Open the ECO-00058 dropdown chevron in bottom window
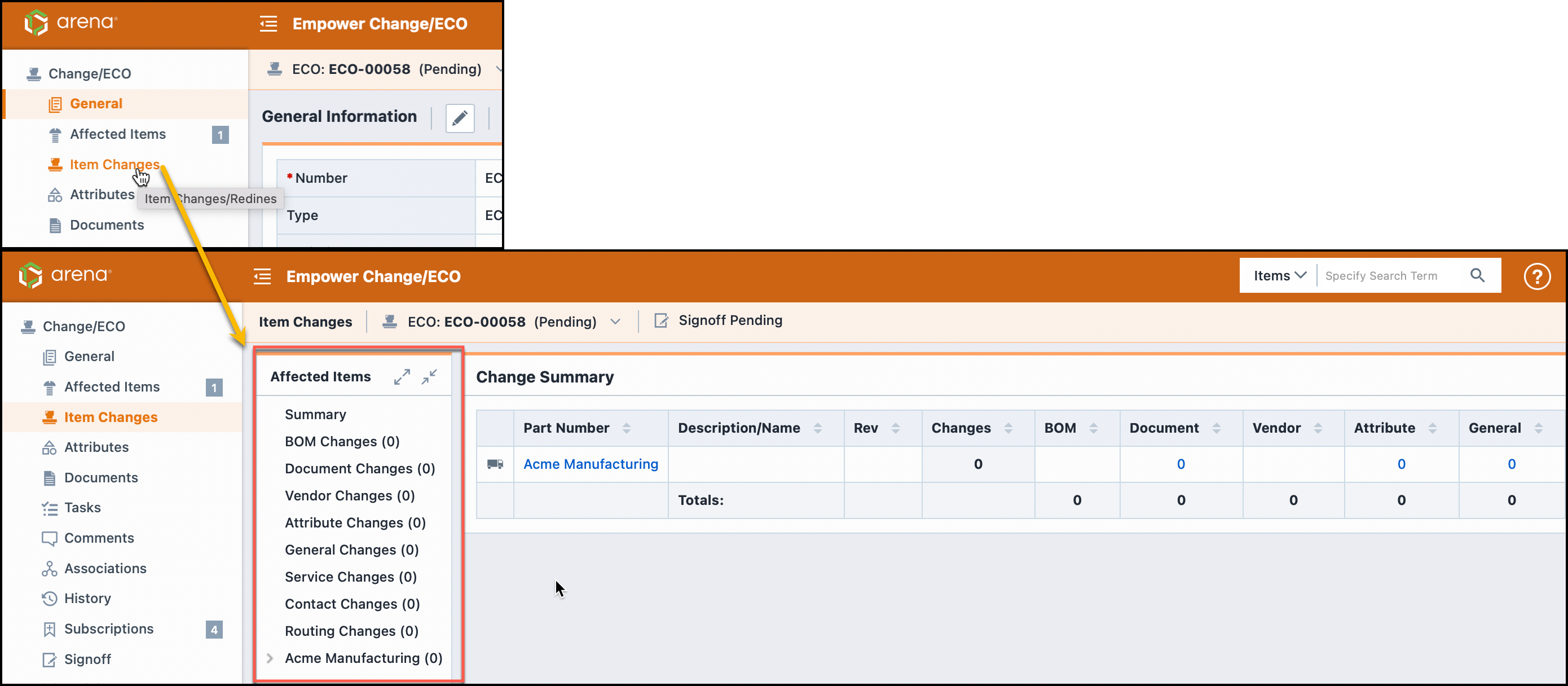Viewport: 1568px width, 686px height. tap(615, 322)
